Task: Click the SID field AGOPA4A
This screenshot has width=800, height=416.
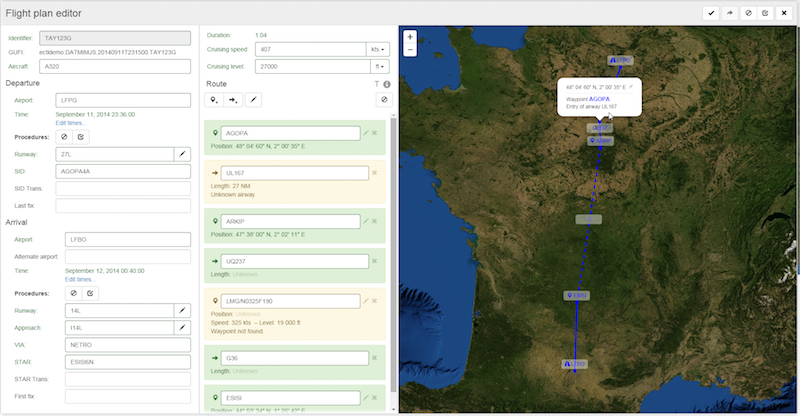Action: click(123, 172)
